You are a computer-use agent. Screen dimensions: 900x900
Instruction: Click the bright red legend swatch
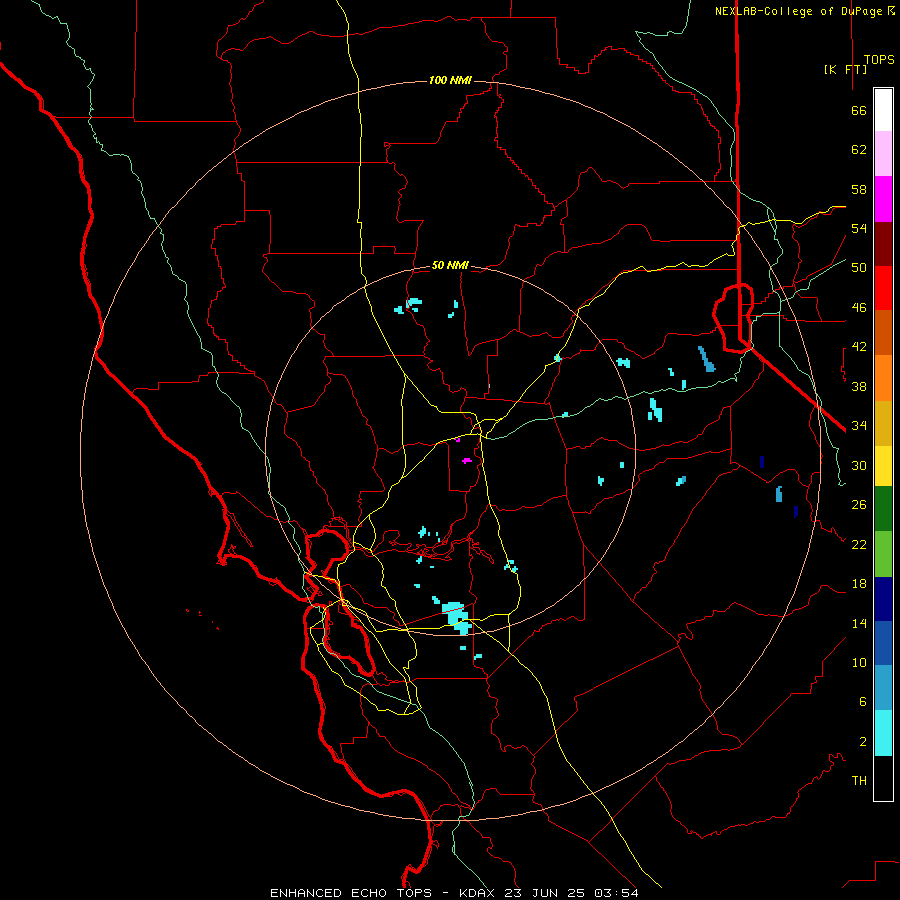pyautogui.click(x=883, y=288)
